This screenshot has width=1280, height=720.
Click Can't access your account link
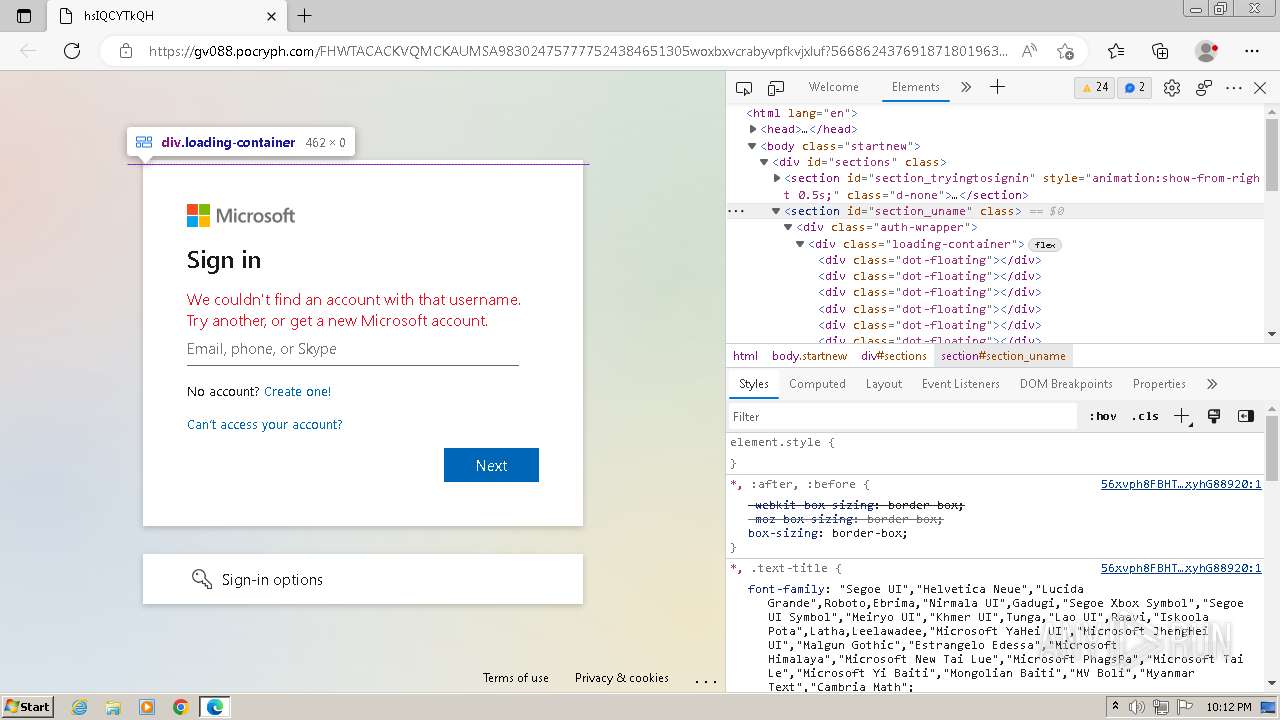pos(264,425)
